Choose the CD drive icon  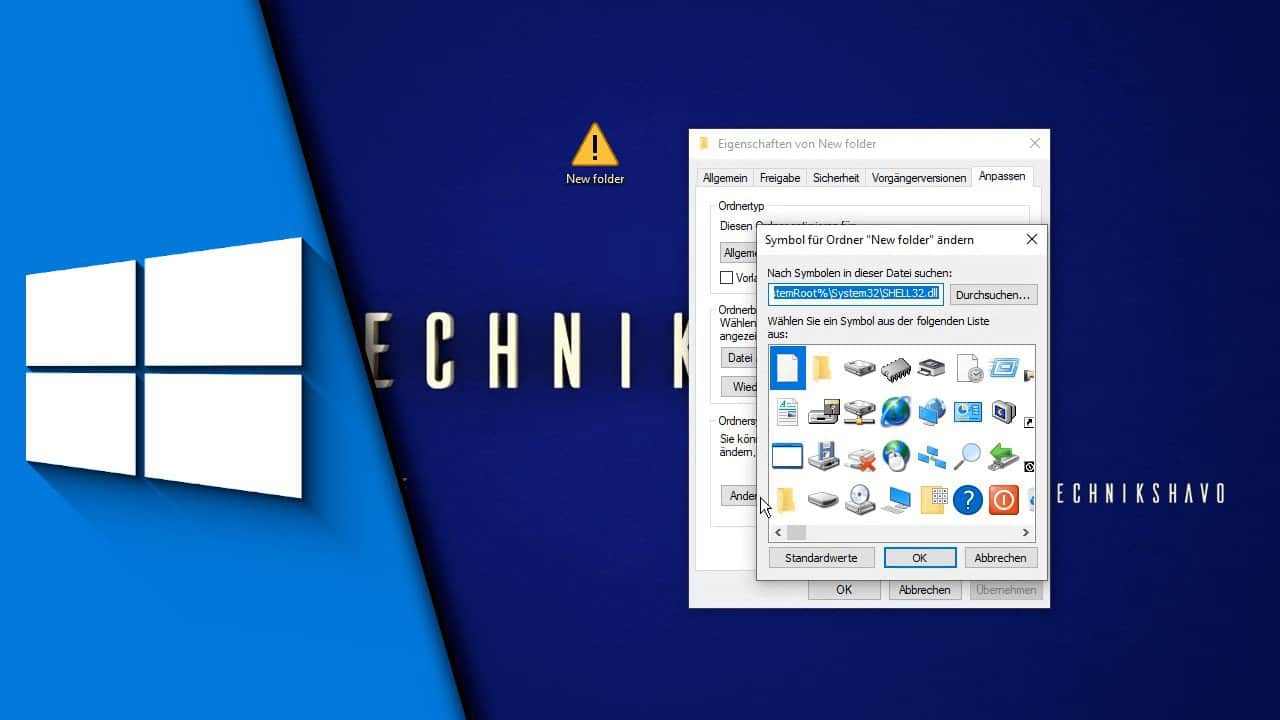coord(860,499)
